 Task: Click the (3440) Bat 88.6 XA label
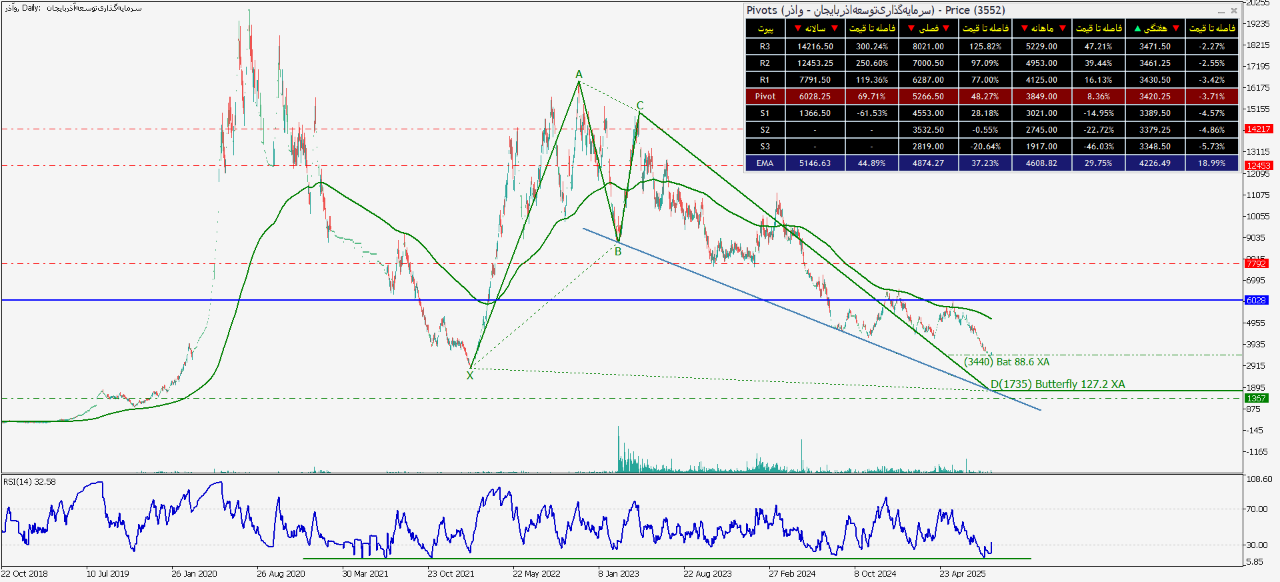[1006, 361]
